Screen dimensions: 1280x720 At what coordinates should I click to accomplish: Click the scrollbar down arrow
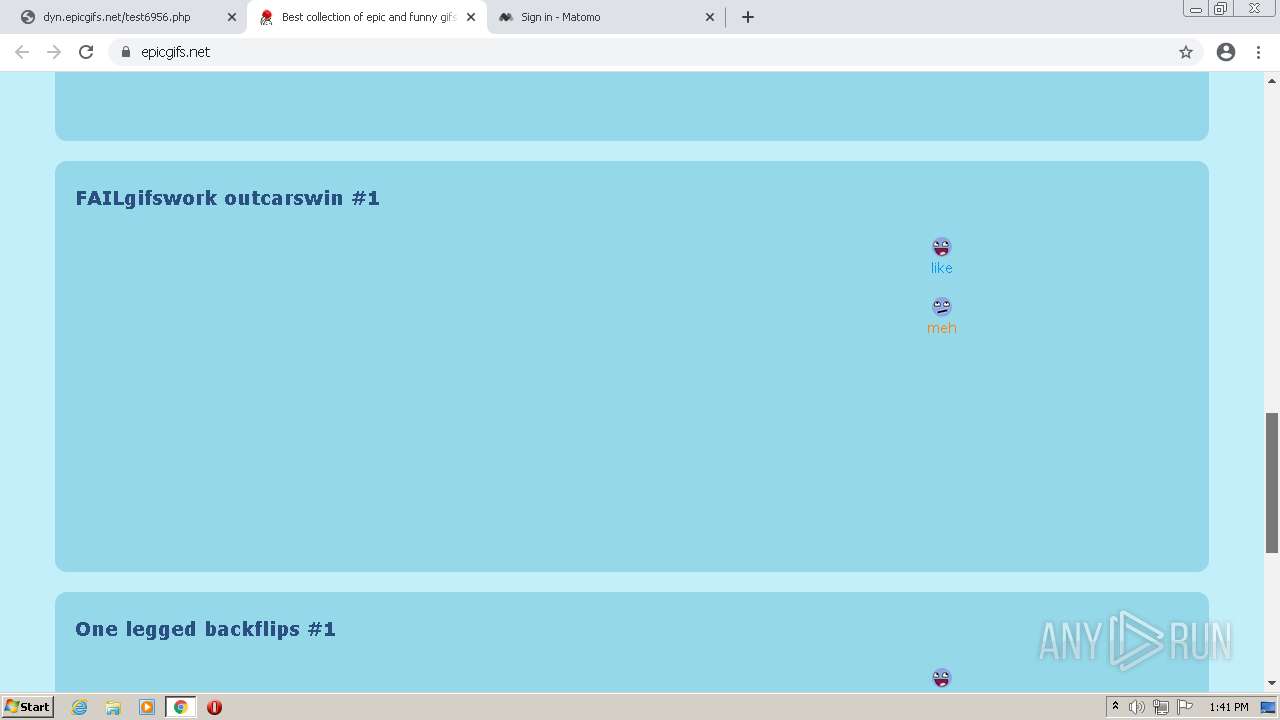tap(1272, 683)
